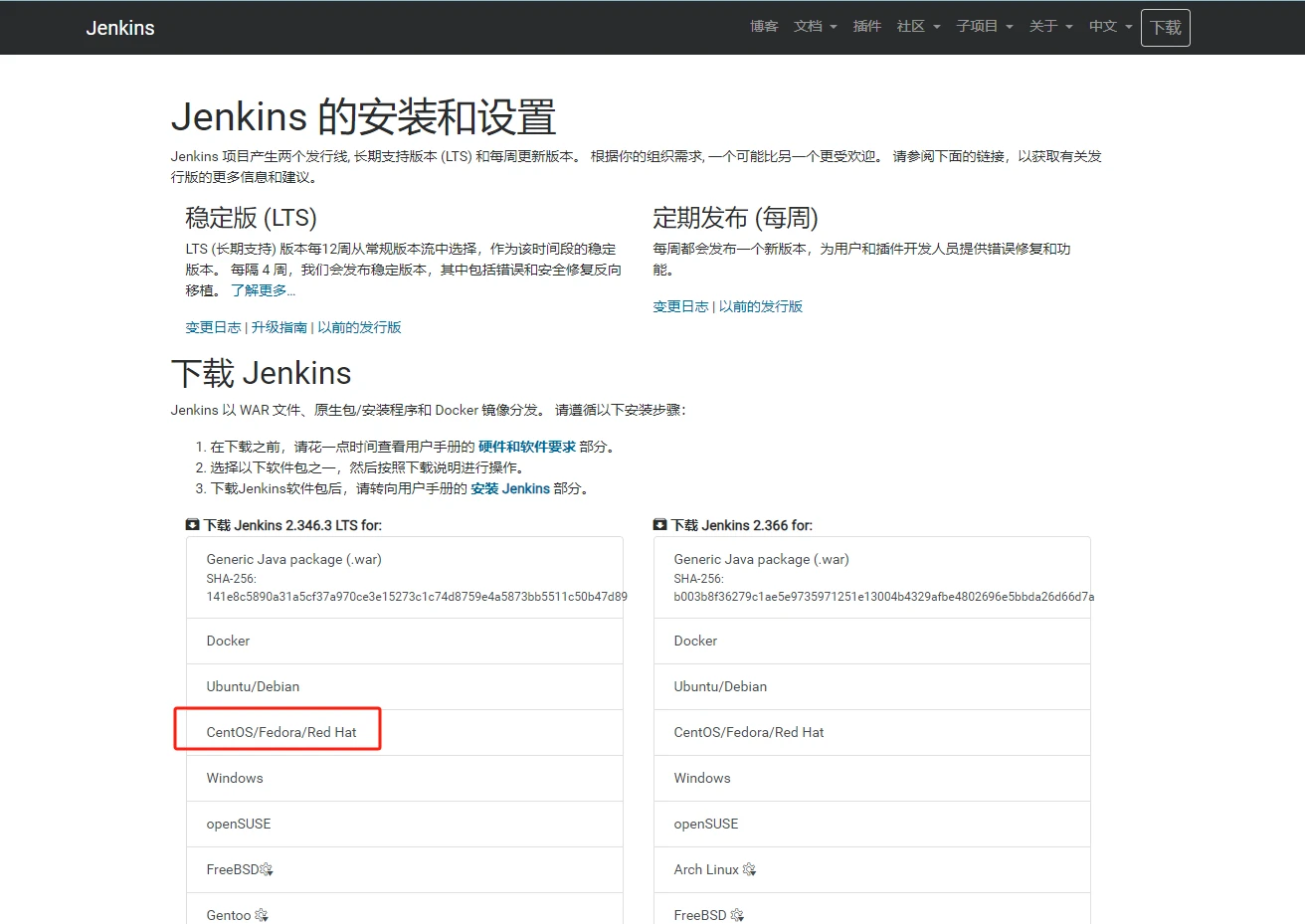Select LTS Gentoo download option
Image resolution: width=1305 pixels, height=924 pixels.
coord(404,909)
